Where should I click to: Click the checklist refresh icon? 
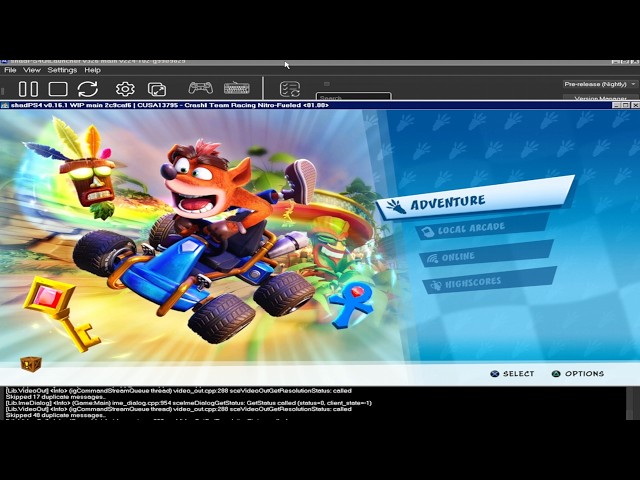[290, 89]
